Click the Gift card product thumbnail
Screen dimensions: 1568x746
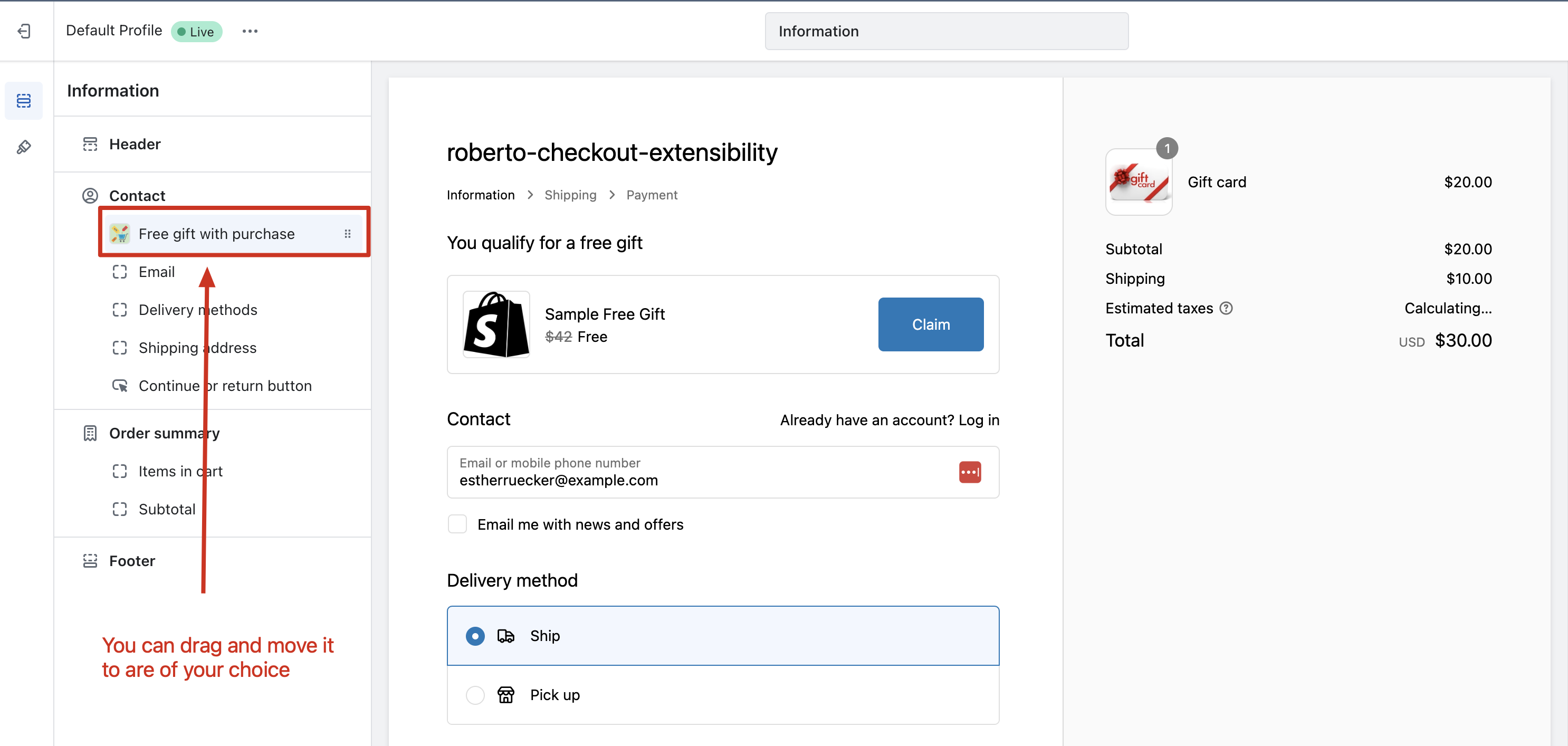click(x=1138, y=182)
